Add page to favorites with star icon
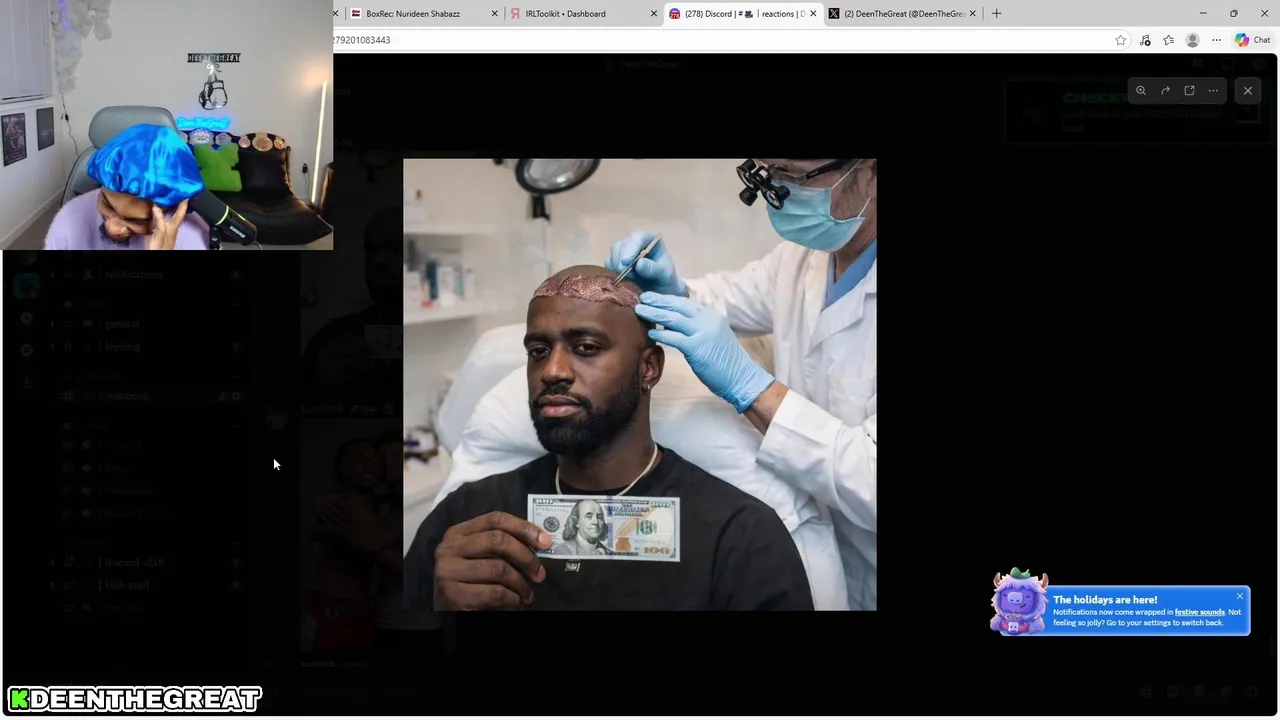The height and width of the screenshot is (720, 1280). pos(1121,40)
